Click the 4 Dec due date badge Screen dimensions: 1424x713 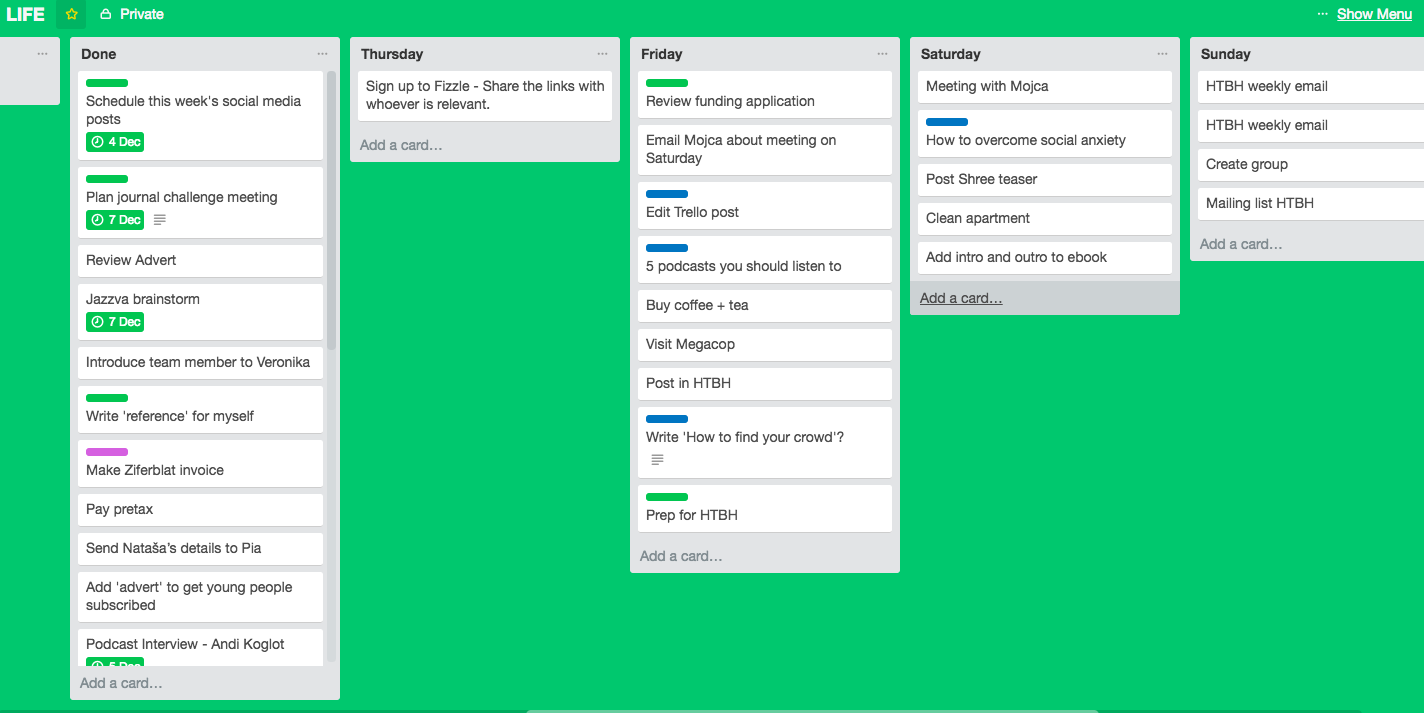tap(115, 142)
